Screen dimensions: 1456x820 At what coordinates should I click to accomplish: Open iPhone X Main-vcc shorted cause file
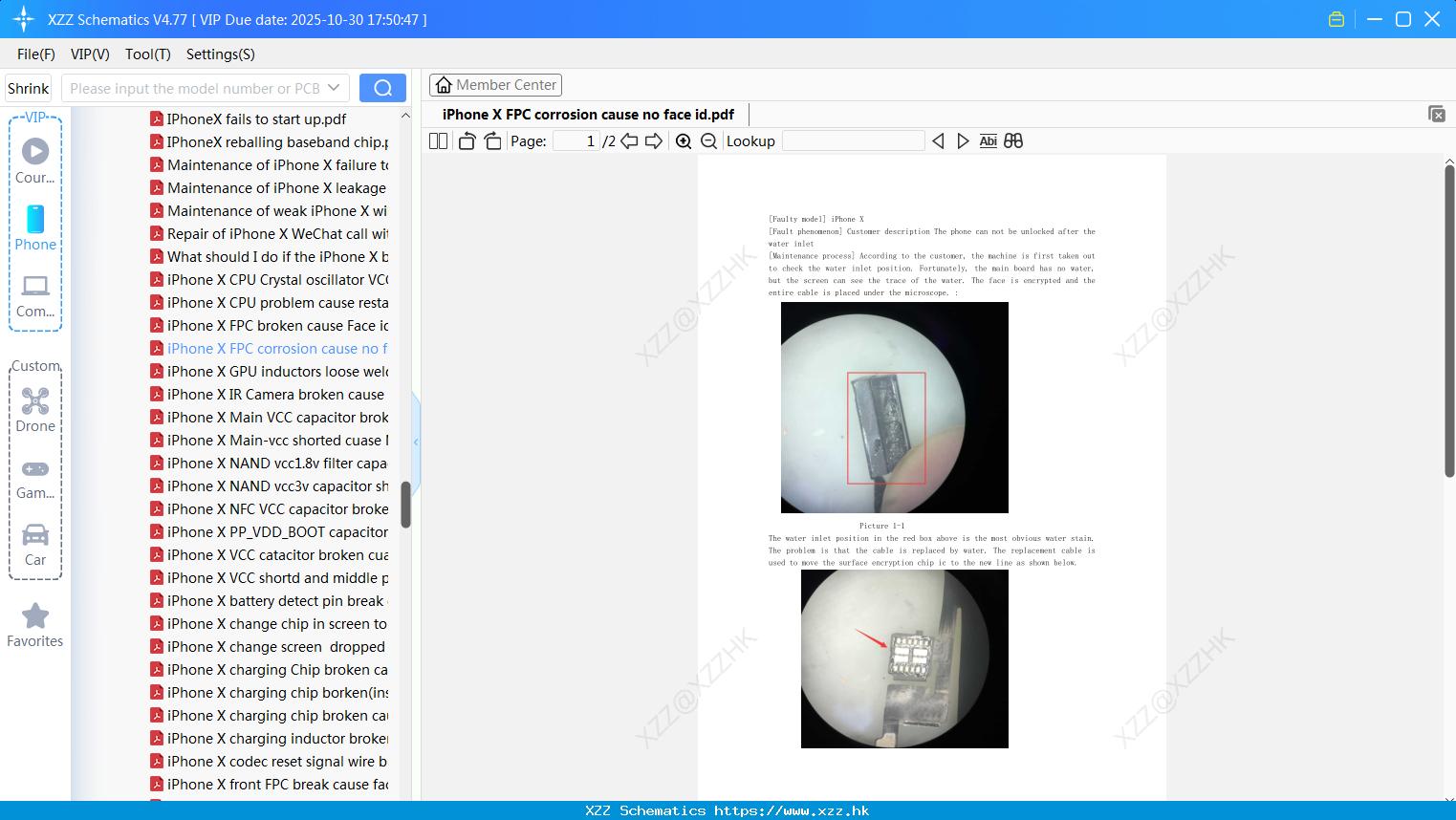[277, 441]
